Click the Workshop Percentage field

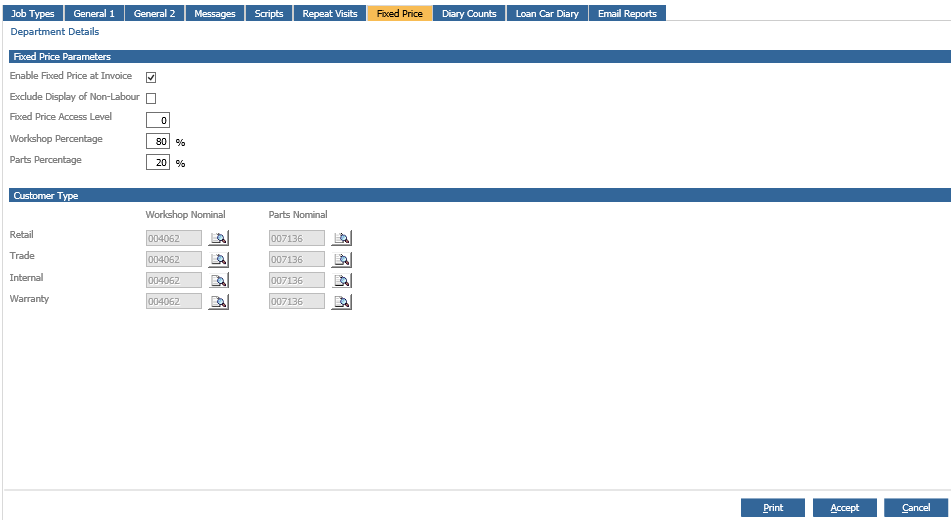tap(158, 142)
